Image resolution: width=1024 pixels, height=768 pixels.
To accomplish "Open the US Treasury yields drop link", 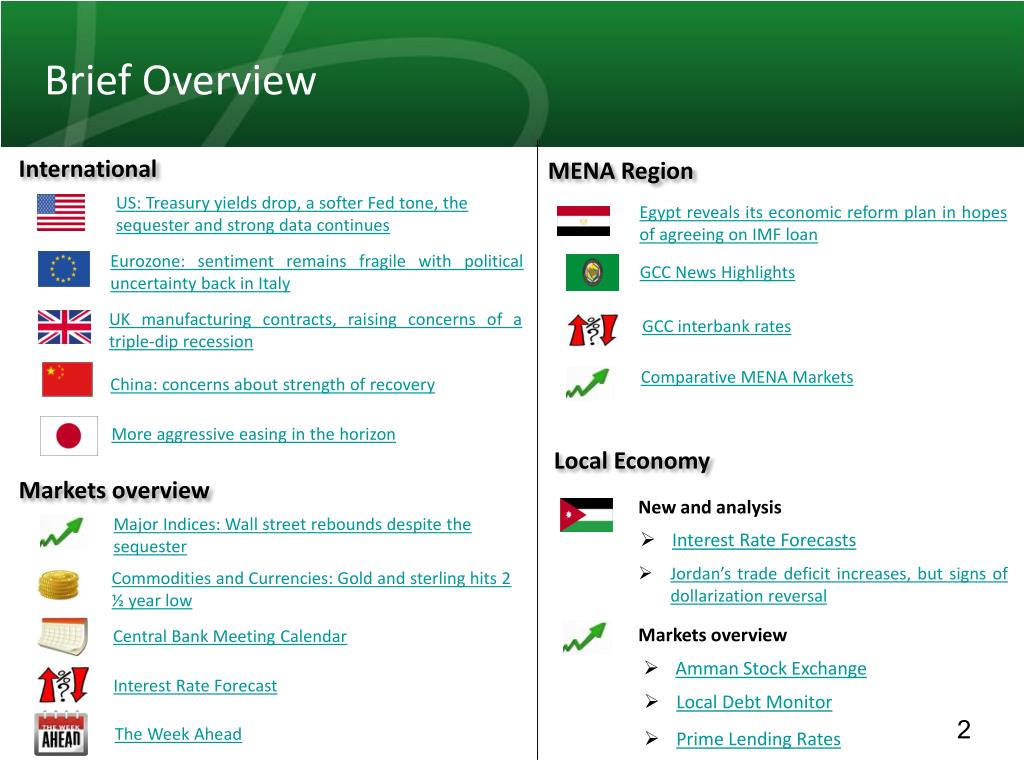I will pyautogui.click(x=292, y=214).
